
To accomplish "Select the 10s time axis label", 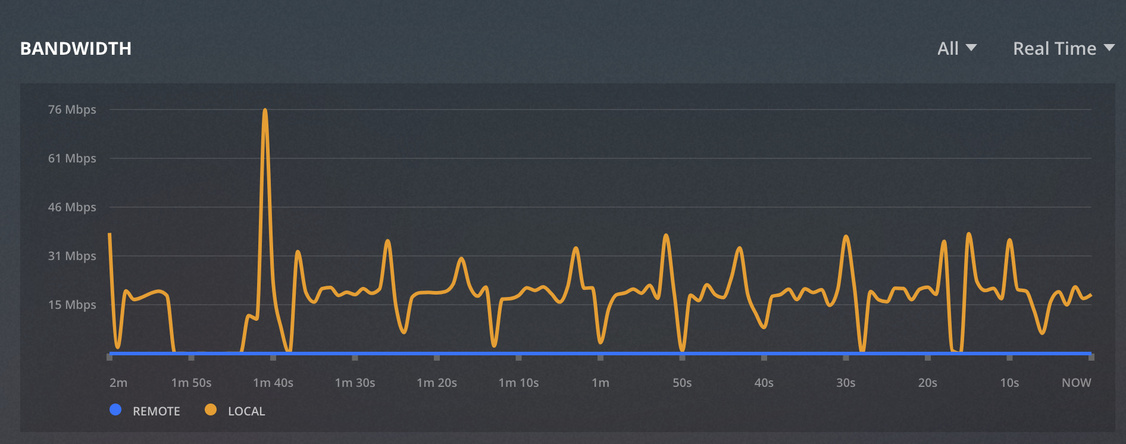I will tap(1010, 383).
